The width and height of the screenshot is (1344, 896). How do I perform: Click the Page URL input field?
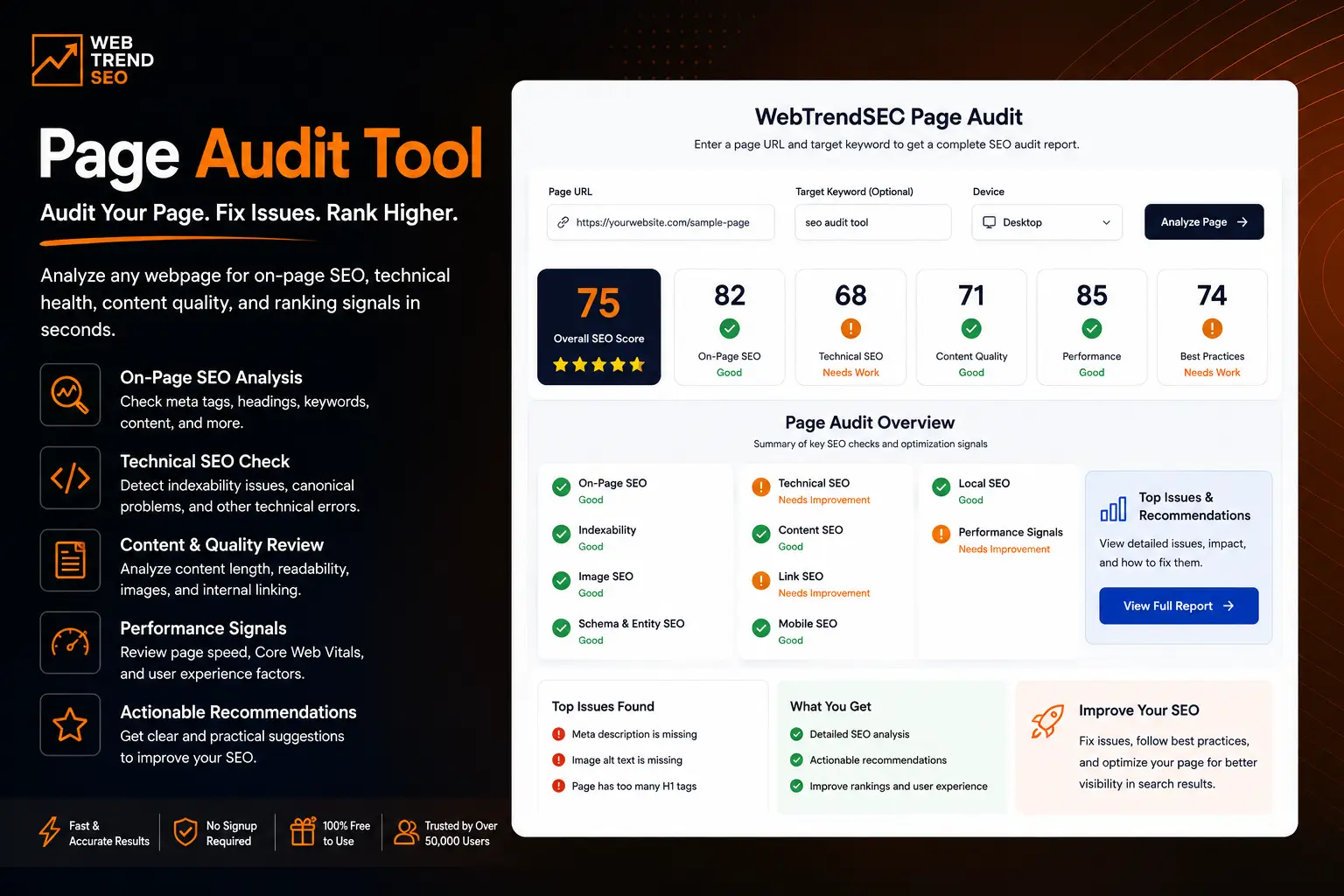click(x=661, y=222)
